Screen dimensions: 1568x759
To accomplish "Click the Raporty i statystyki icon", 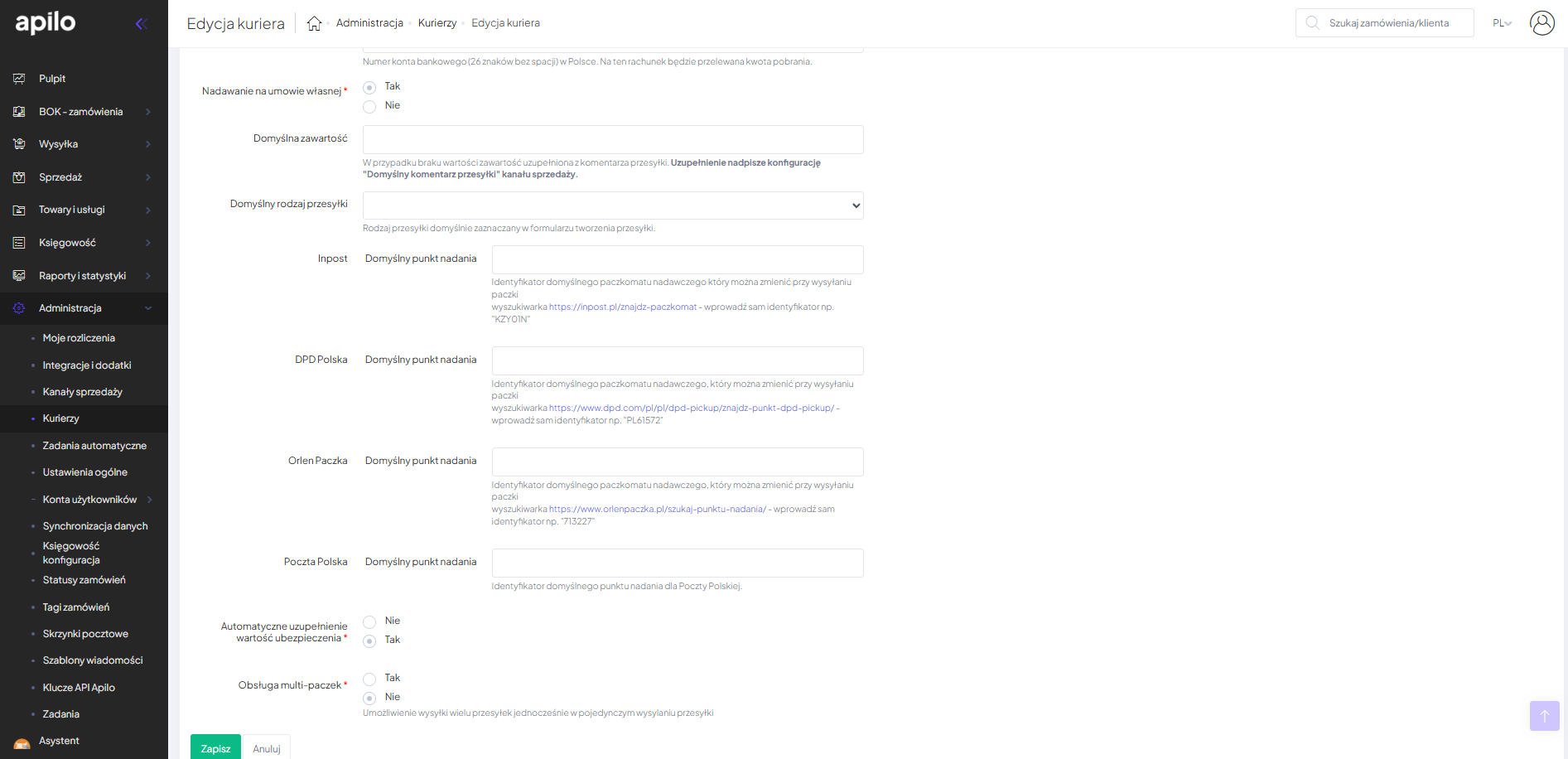I will click(x=19, y=276).
